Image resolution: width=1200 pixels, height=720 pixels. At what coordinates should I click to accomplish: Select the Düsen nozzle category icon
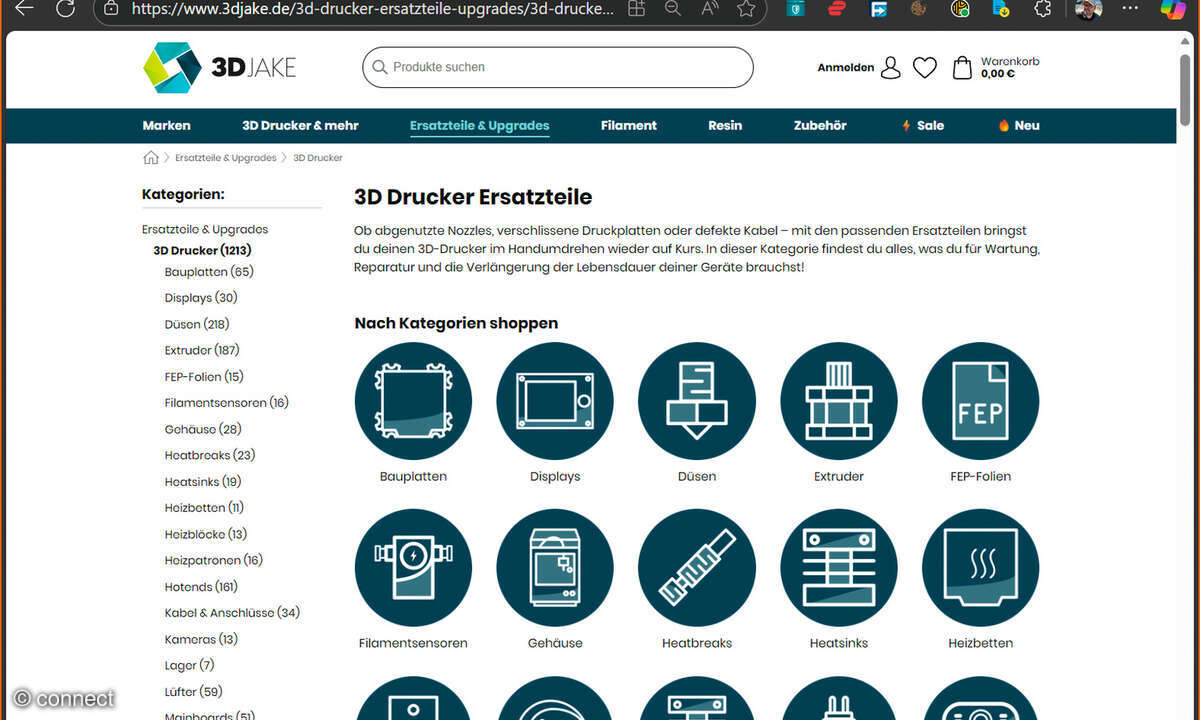click(x=697, y=400)
